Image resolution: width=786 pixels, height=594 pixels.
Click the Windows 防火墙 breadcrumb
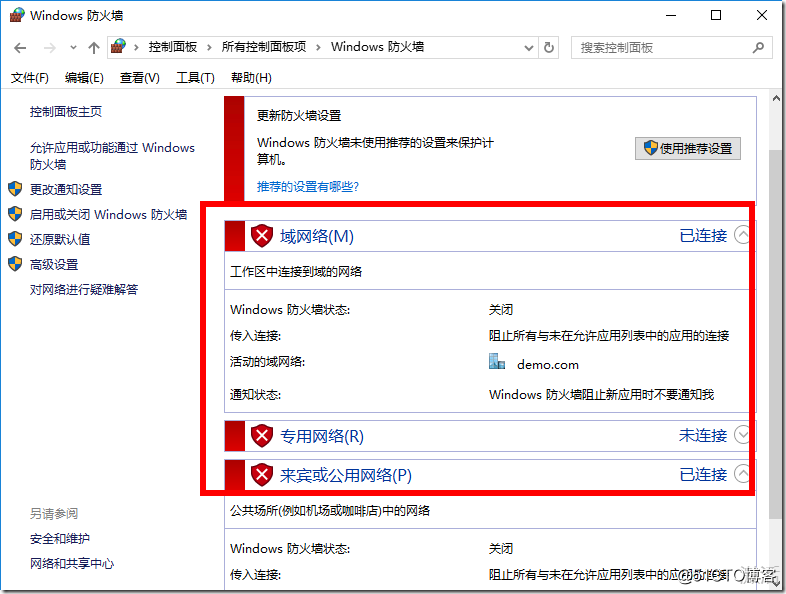pyautogui.click(x=377, y=47)
